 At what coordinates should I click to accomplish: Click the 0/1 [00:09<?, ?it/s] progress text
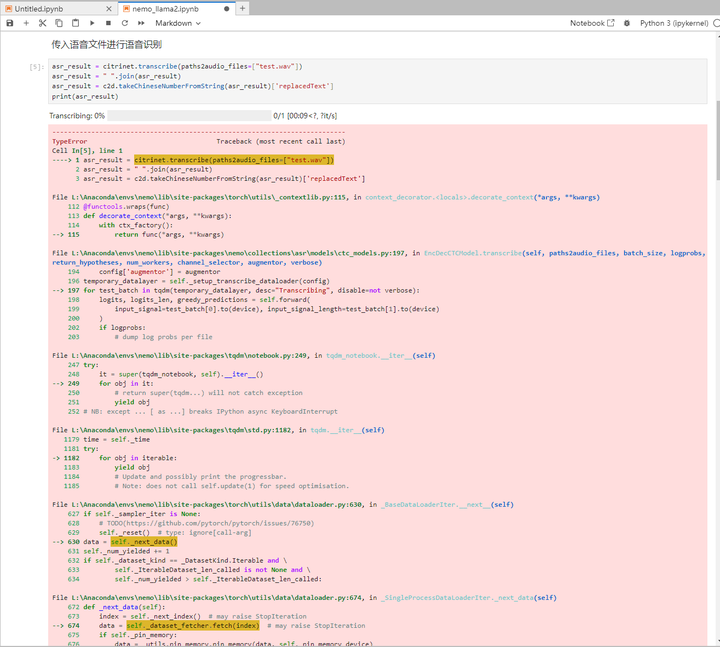(305, 116)
